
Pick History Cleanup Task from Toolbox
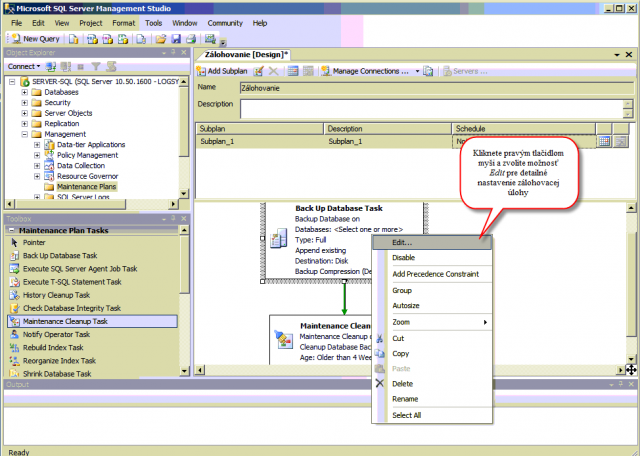(x=93, y=295)
